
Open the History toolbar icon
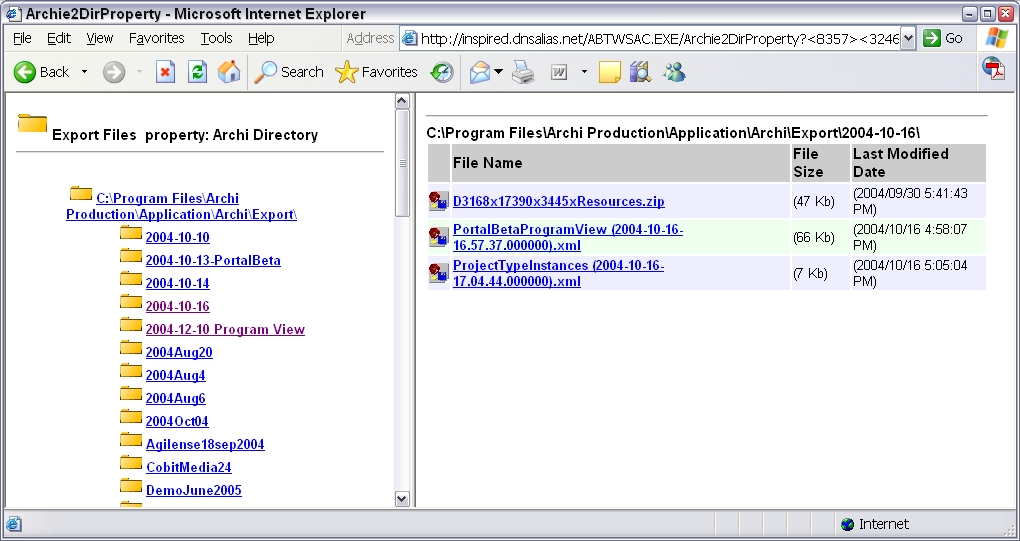[x=441, y=72]
